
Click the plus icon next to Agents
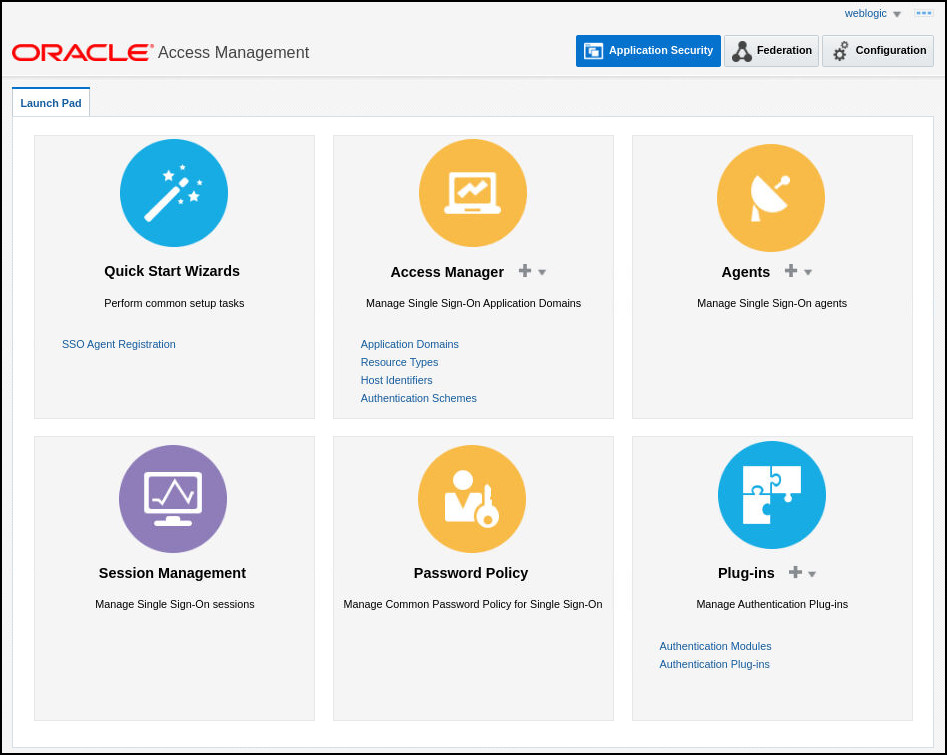pos(791,271)
